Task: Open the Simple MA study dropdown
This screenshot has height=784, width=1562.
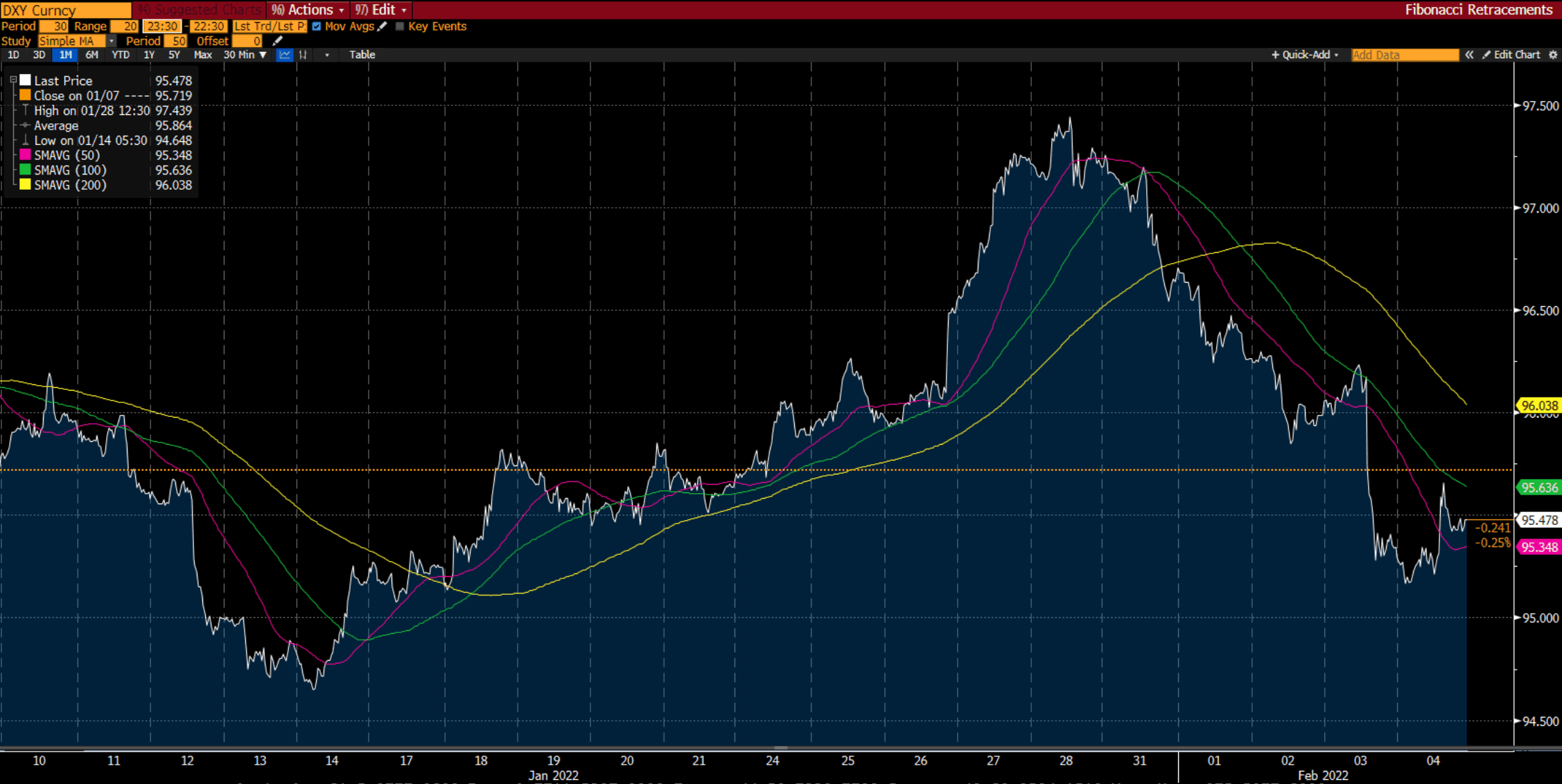Action: click(110, 41)
